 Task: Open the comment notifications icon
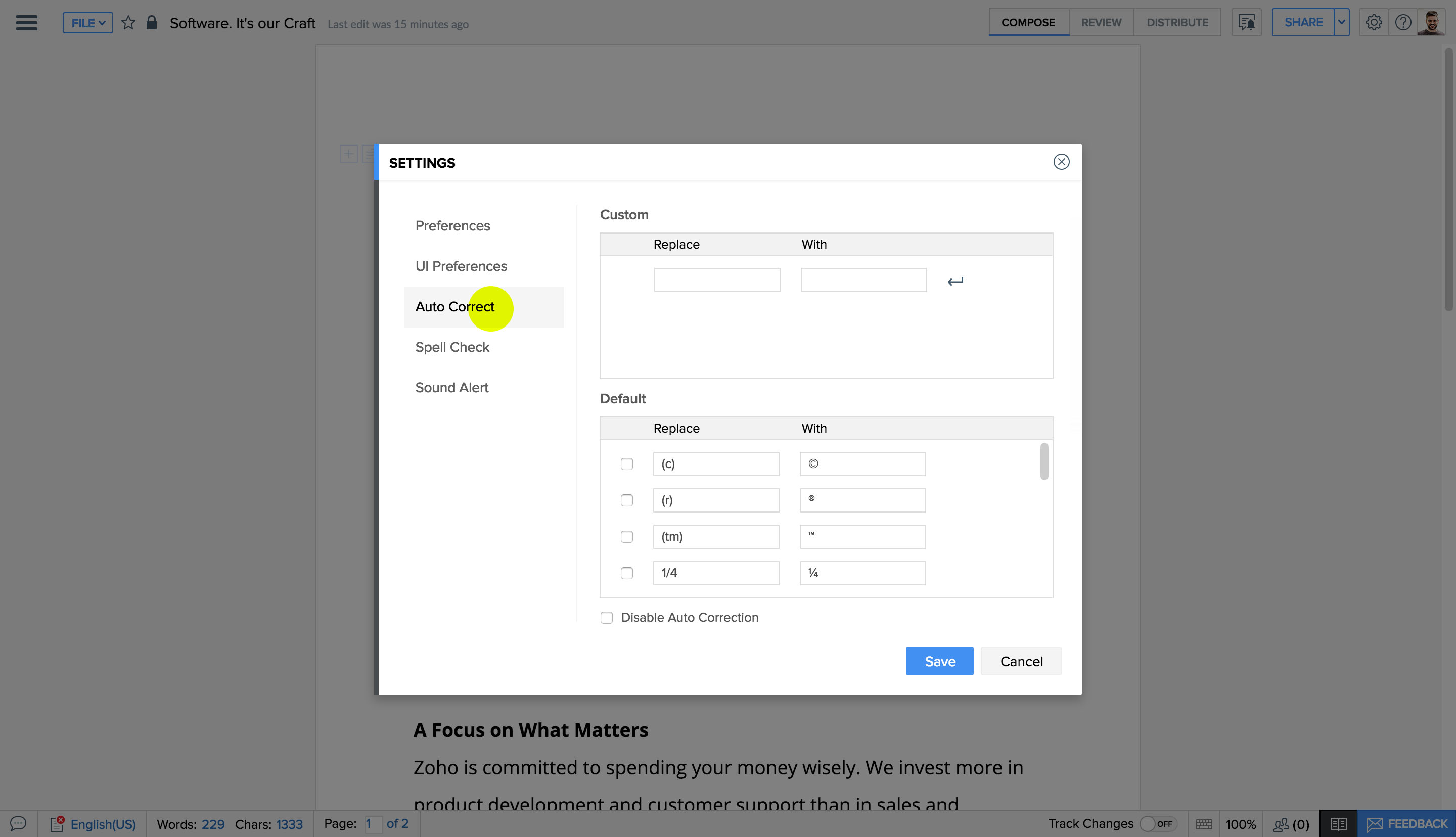click(x=1246, y=23)
